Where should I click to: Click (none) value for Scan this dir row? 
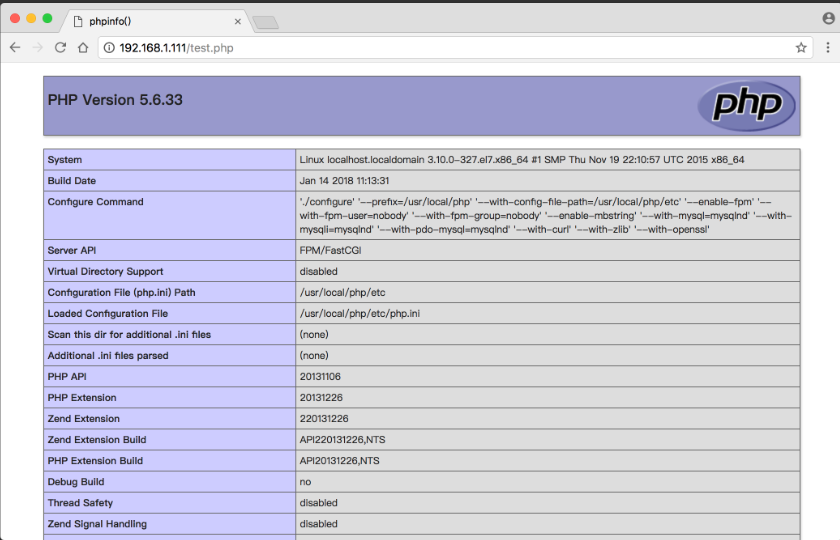point(314,334)
